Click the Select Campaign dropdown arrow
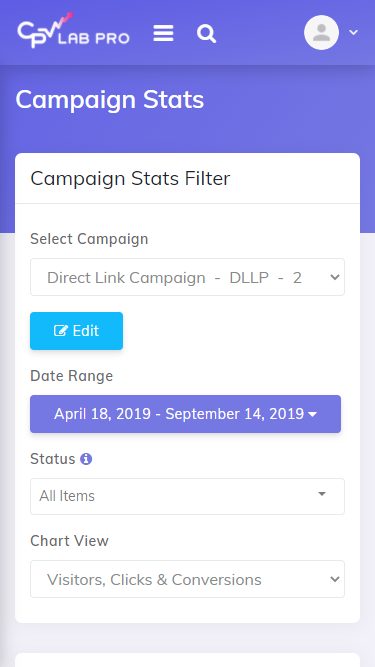The width and height of the screenshot is (375, 667). pos(335,277)
